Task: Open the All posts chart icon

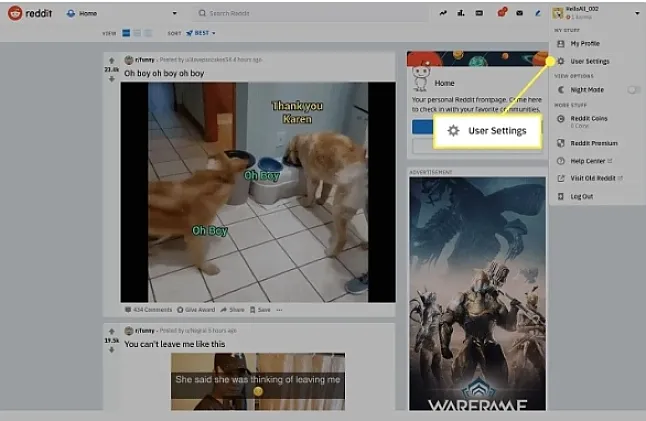Action: [461, 13]
